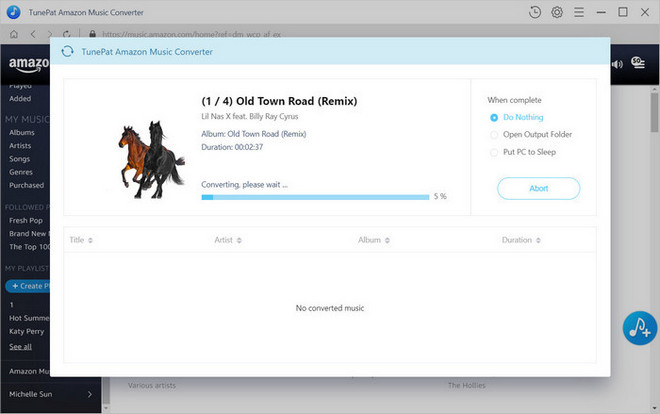
Task: Open the Fresh Pop followed playlist
Action: point(26,220)
